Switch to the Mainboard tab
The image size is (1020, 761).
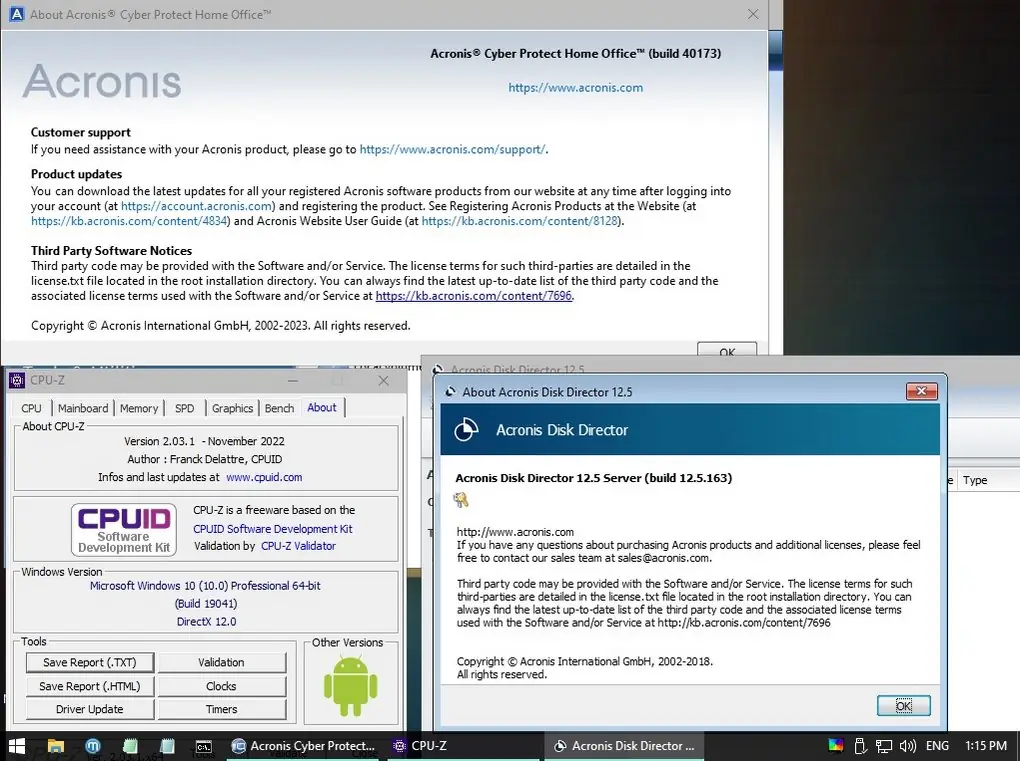coord(83,408)
